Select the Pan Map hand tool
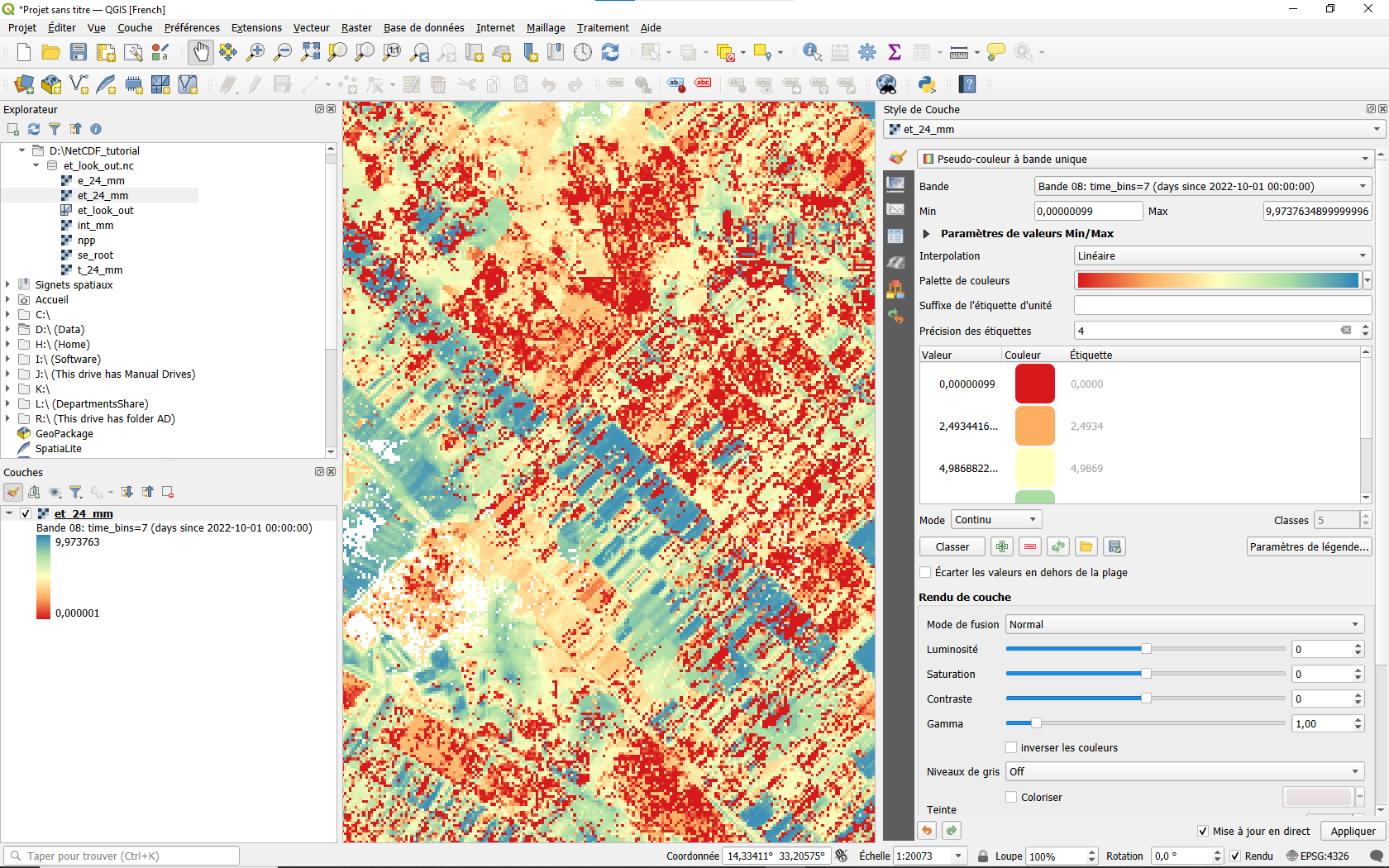 tap(200, 52)
